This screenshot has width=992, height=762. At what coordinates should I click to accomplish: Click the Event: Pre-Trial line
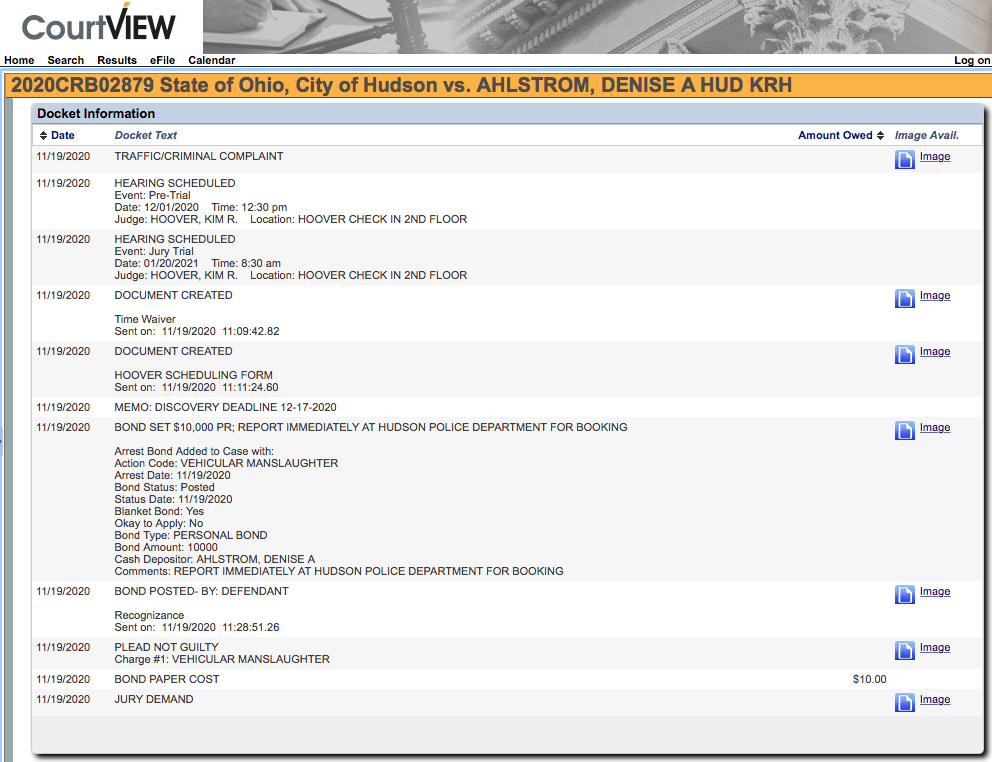(x=152, y=196)
